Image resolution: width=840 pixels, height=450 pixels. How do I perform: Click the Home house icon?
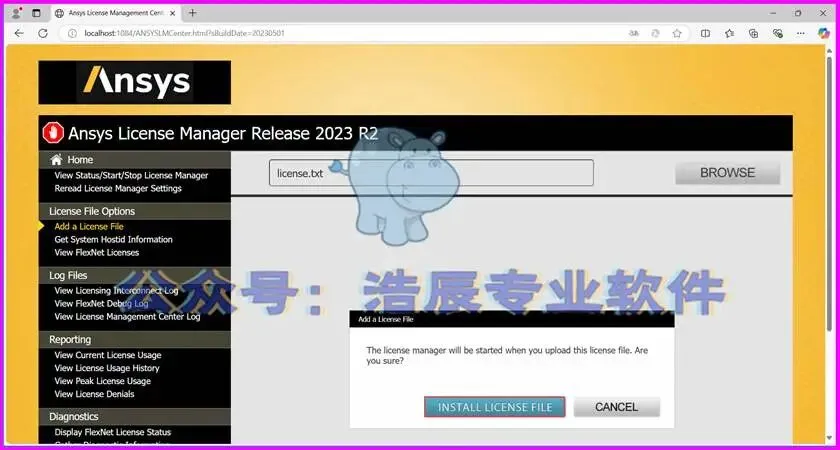[x=56, y=160]
